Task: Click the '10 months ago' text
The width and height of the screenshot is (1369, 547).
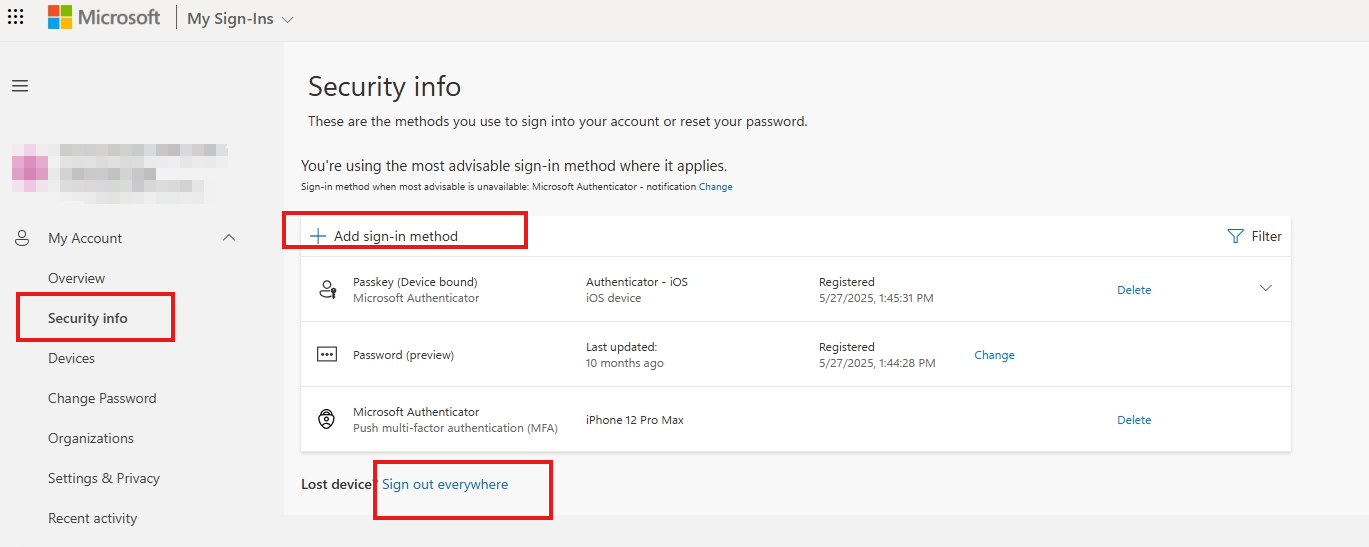Action: coord(625,363)
